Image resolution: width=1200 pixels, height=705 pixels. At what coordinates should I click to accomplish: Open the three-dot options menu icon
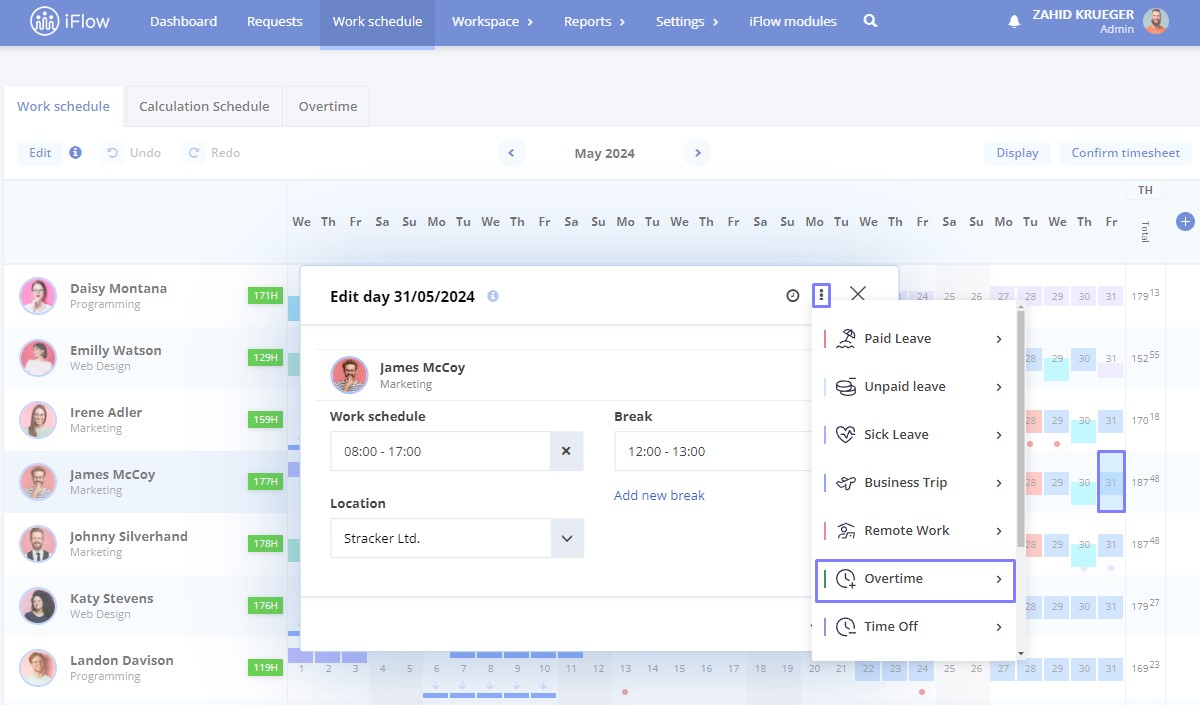[821, 295]
